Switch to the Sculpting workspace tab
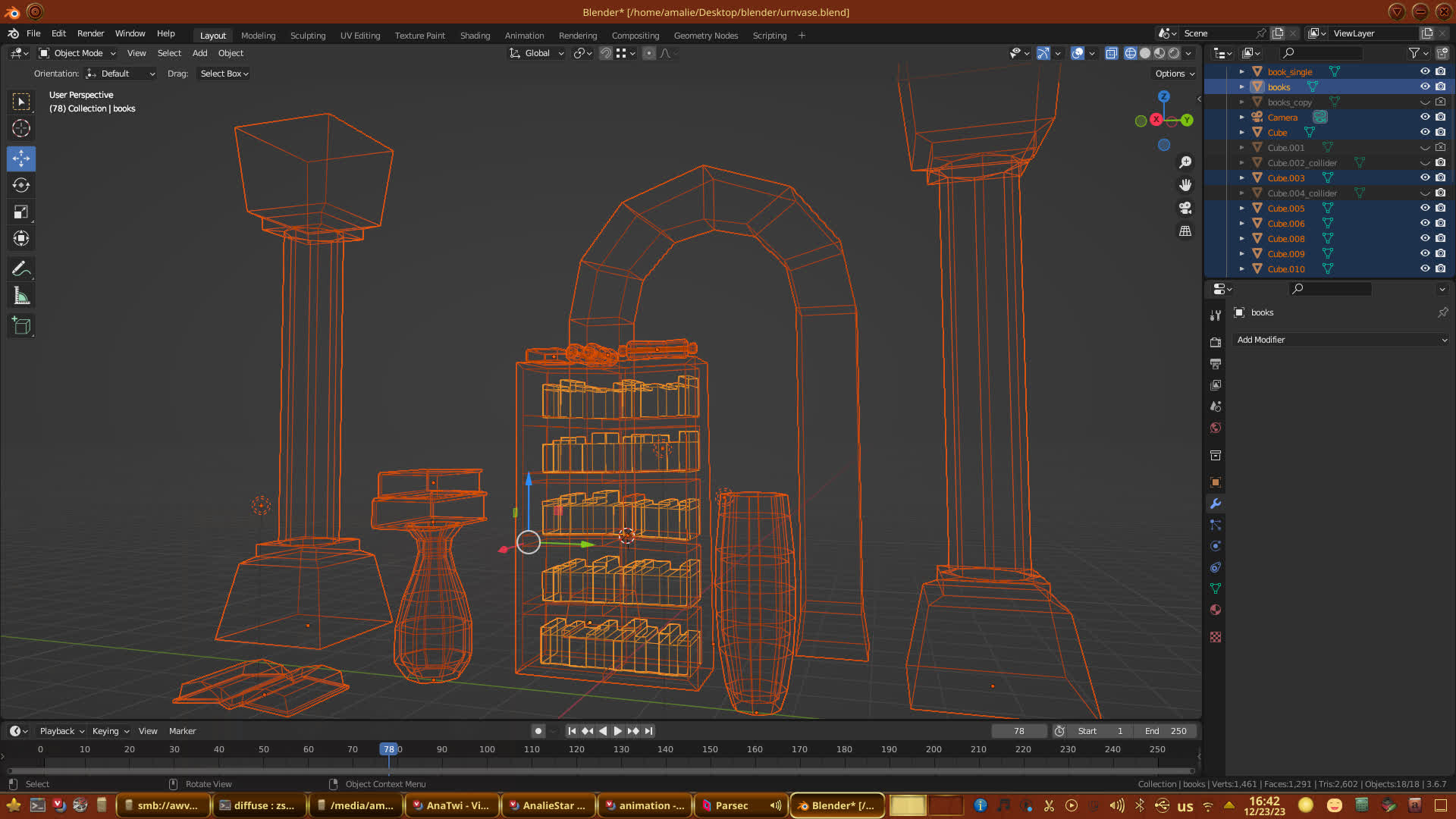The height and width of the screenshot is (819, 1456). [307, 35]
